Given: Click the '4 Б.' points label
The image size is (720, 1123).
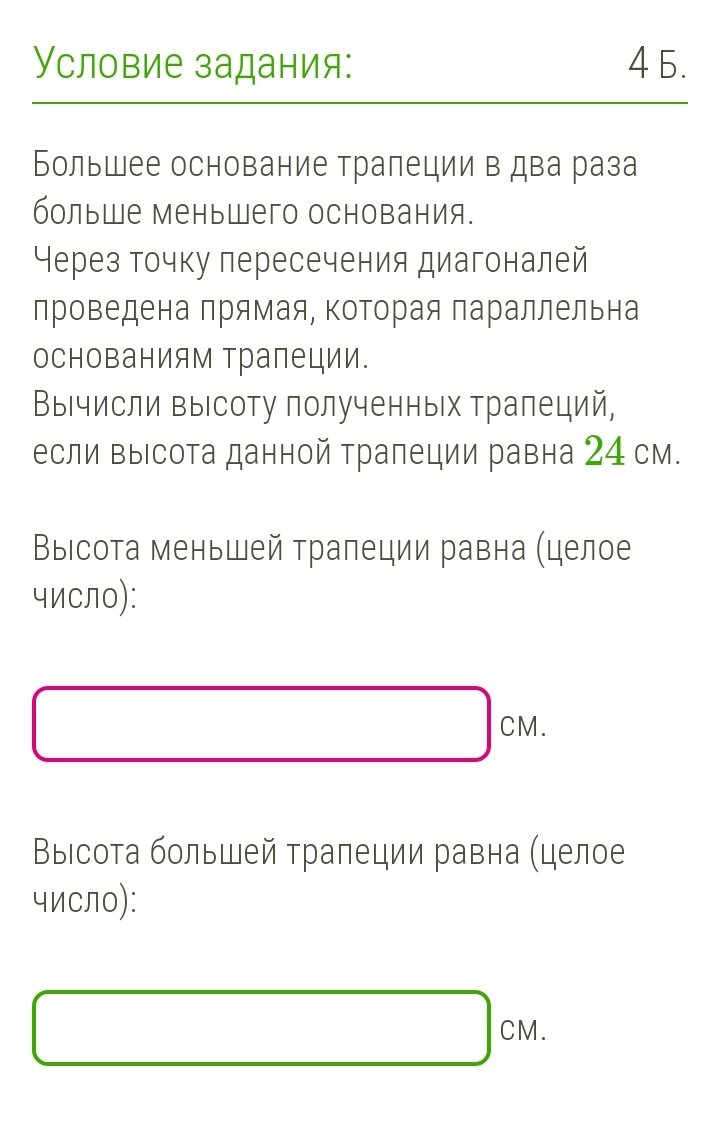Looking at the screenshot, I should tap(657, 64).
